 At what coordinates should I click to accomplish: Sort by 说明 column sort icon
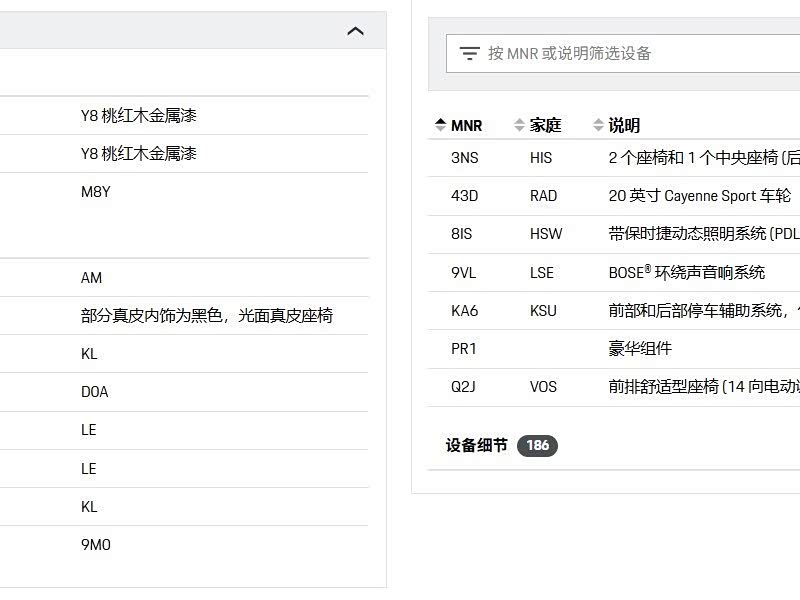(598, 125)
